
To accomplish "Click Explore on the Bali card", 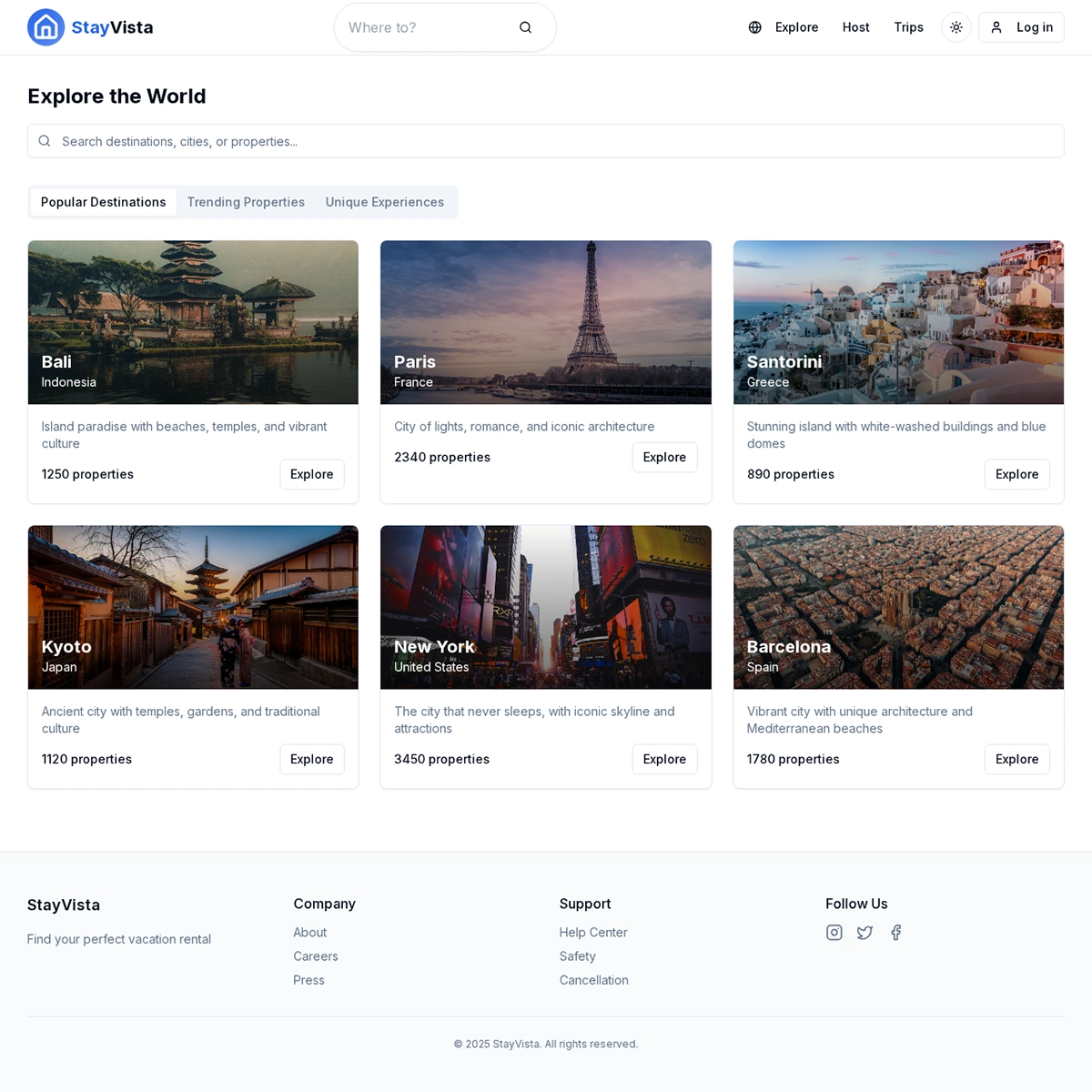I will (x=312, y=474).
